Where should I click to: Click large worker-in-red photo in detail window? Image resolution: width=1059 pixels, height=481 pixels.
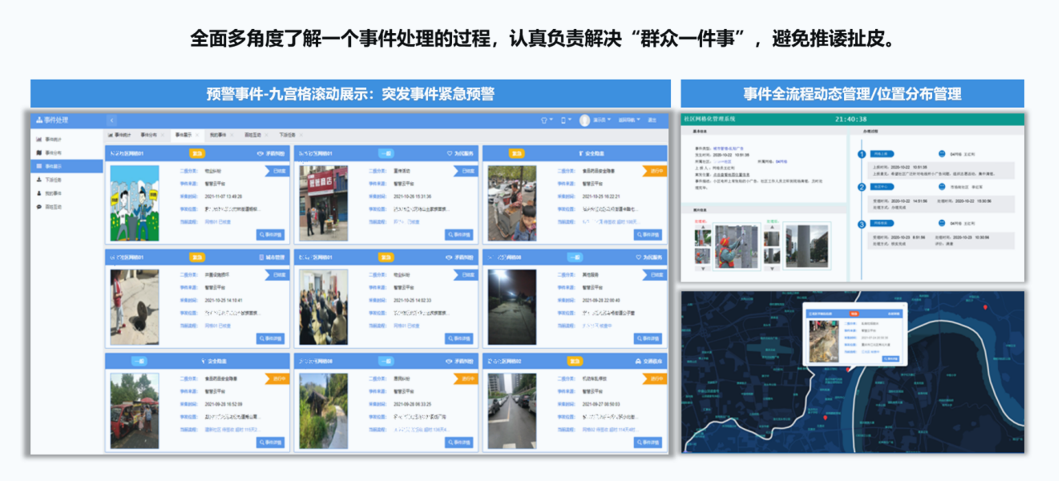pyautogui.click(x=737, y=247)
